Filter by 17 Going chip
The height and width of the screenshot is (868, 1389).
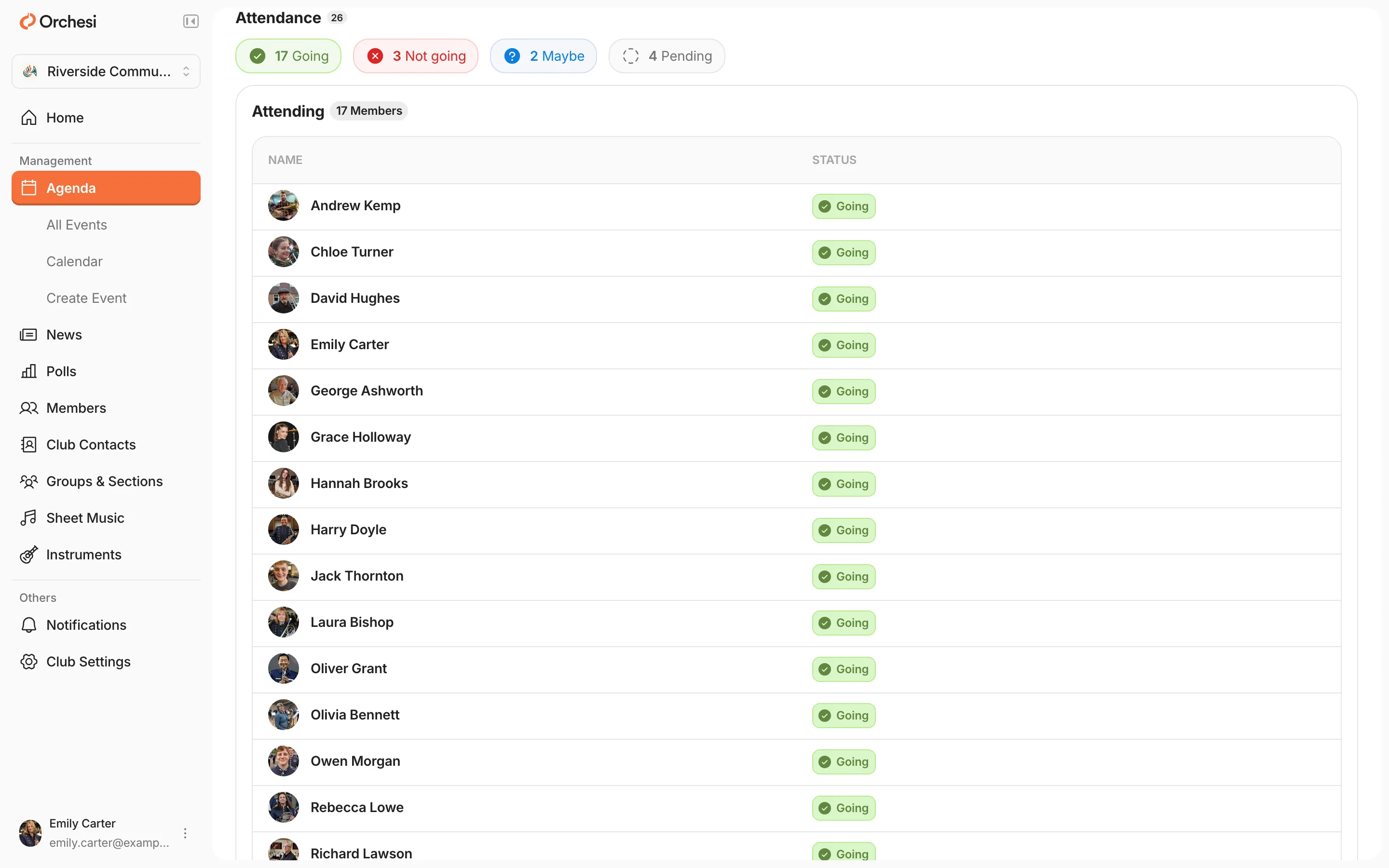[289, 55]
